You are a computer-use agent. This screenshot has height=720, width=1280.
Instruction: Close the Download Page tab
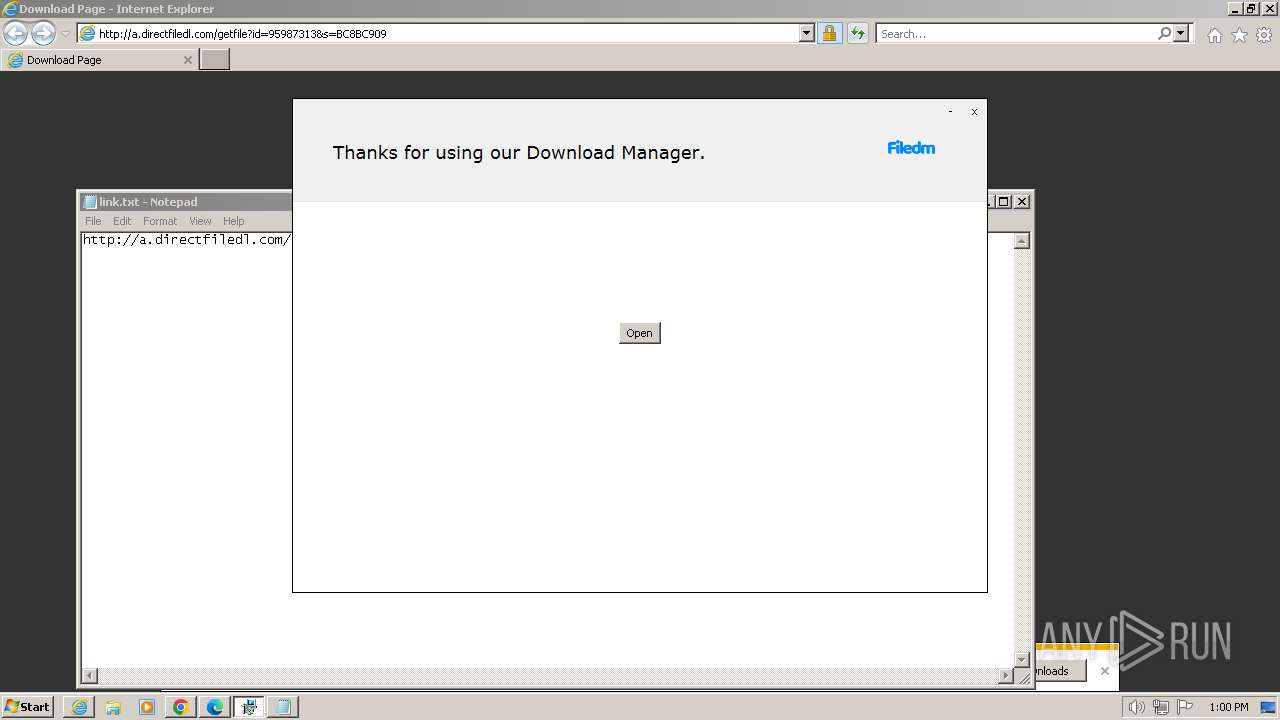[x=187, y=60]
